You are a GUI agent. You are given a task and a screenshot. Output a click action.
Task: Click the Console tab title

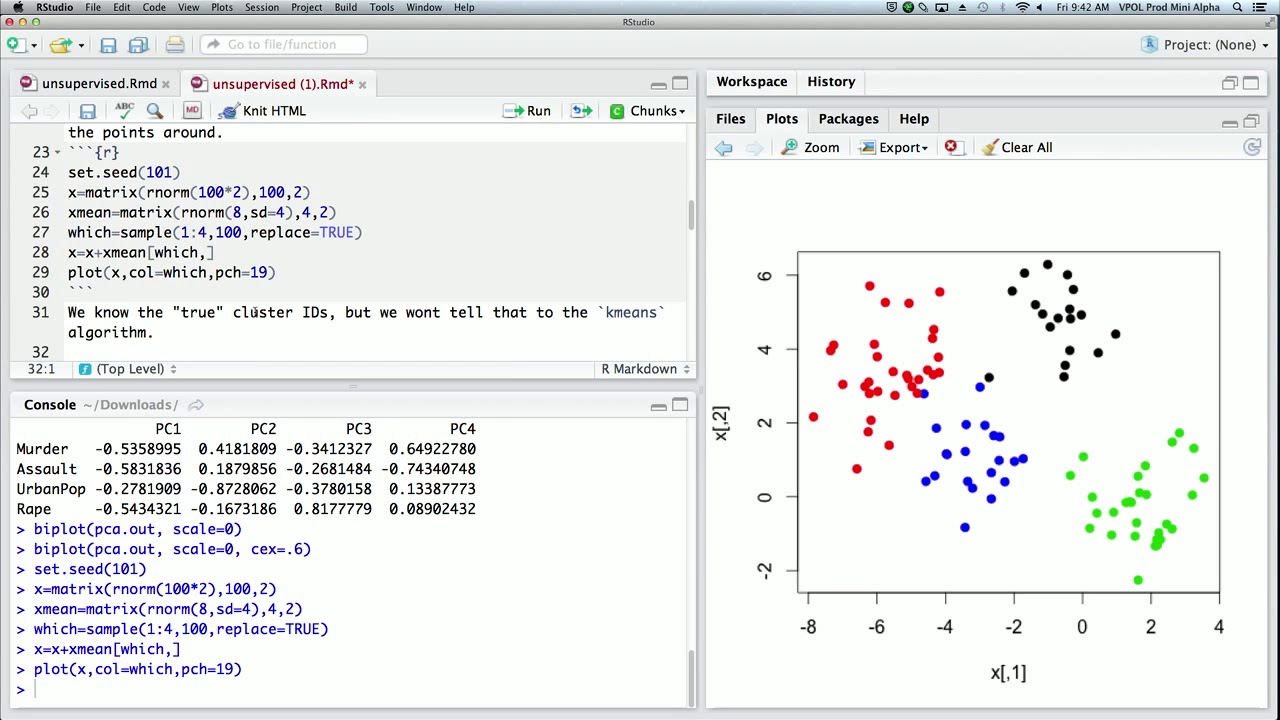(50, 405)
